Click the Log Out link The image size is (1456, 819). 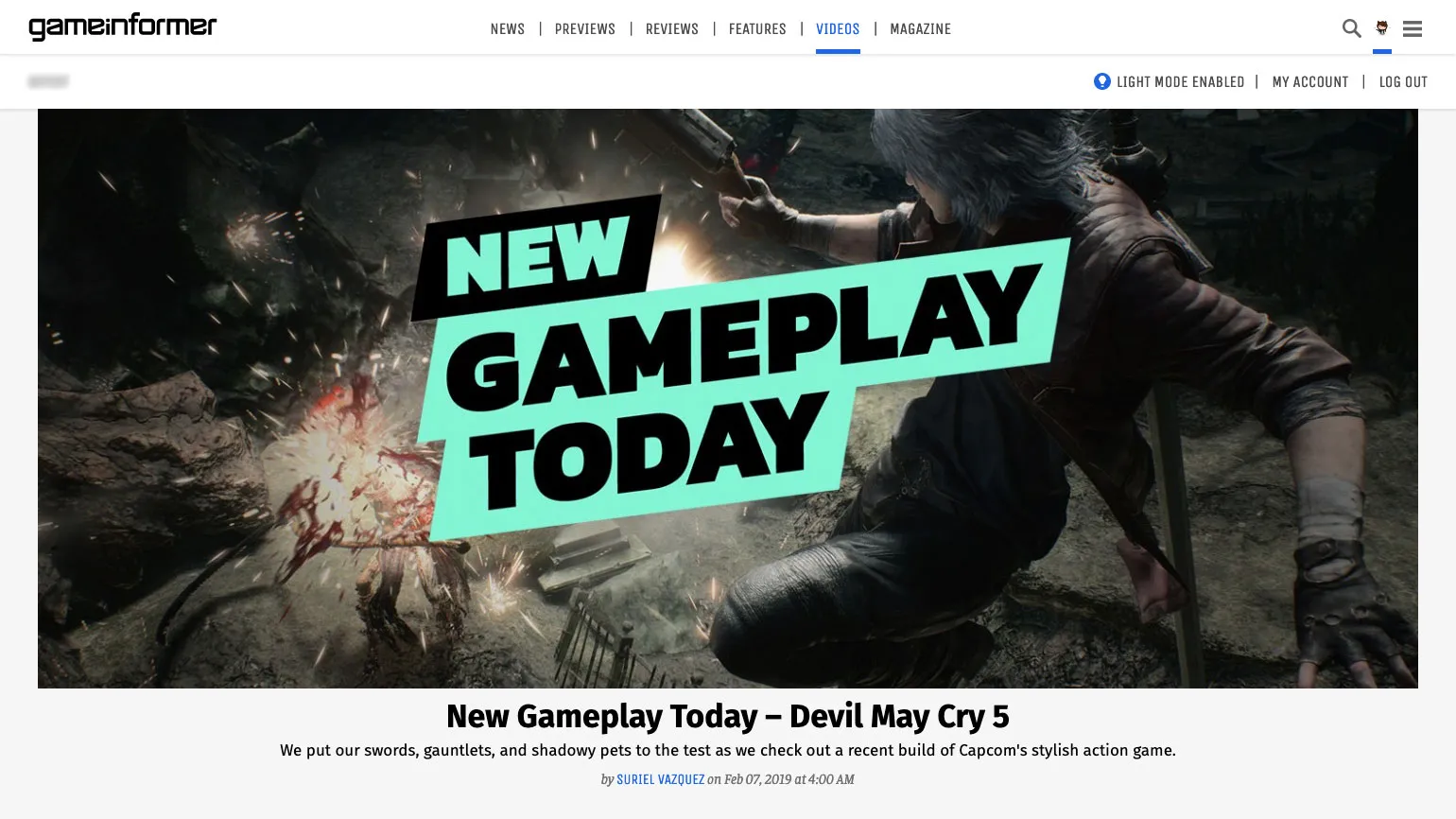pyautogui.click(x=1403, y=82)
